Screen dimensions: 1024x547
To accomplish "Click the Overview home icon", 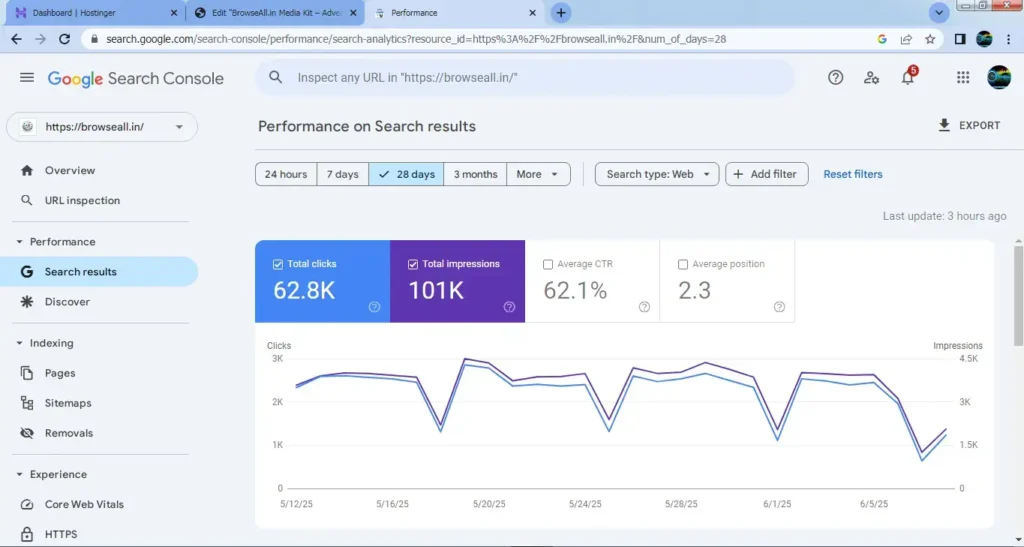I will pyautogui.click(x=27, y=170).
